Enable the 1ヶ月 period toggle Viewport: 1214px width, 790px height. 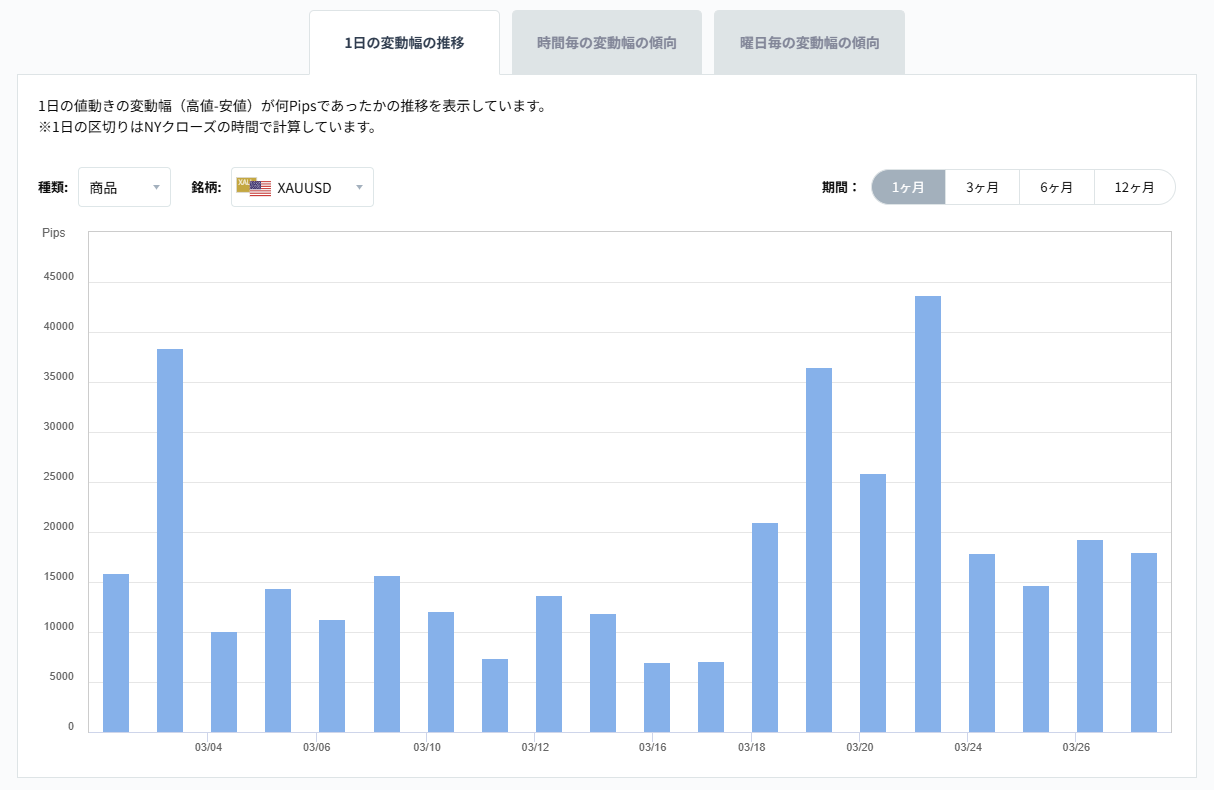click(907, 186)
